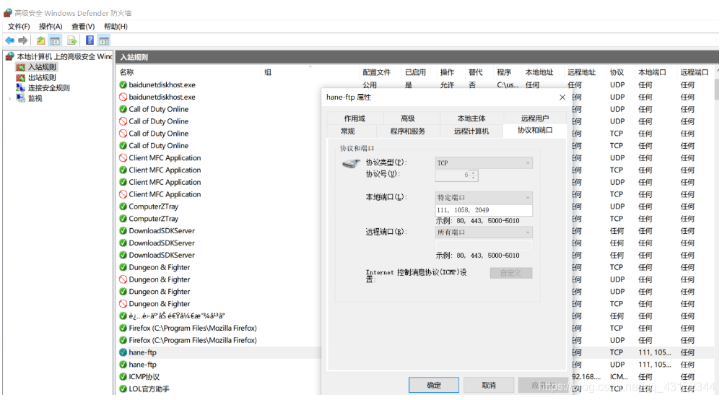
Task: Click the 自定义 ICMP settings button
Action: 511,273
